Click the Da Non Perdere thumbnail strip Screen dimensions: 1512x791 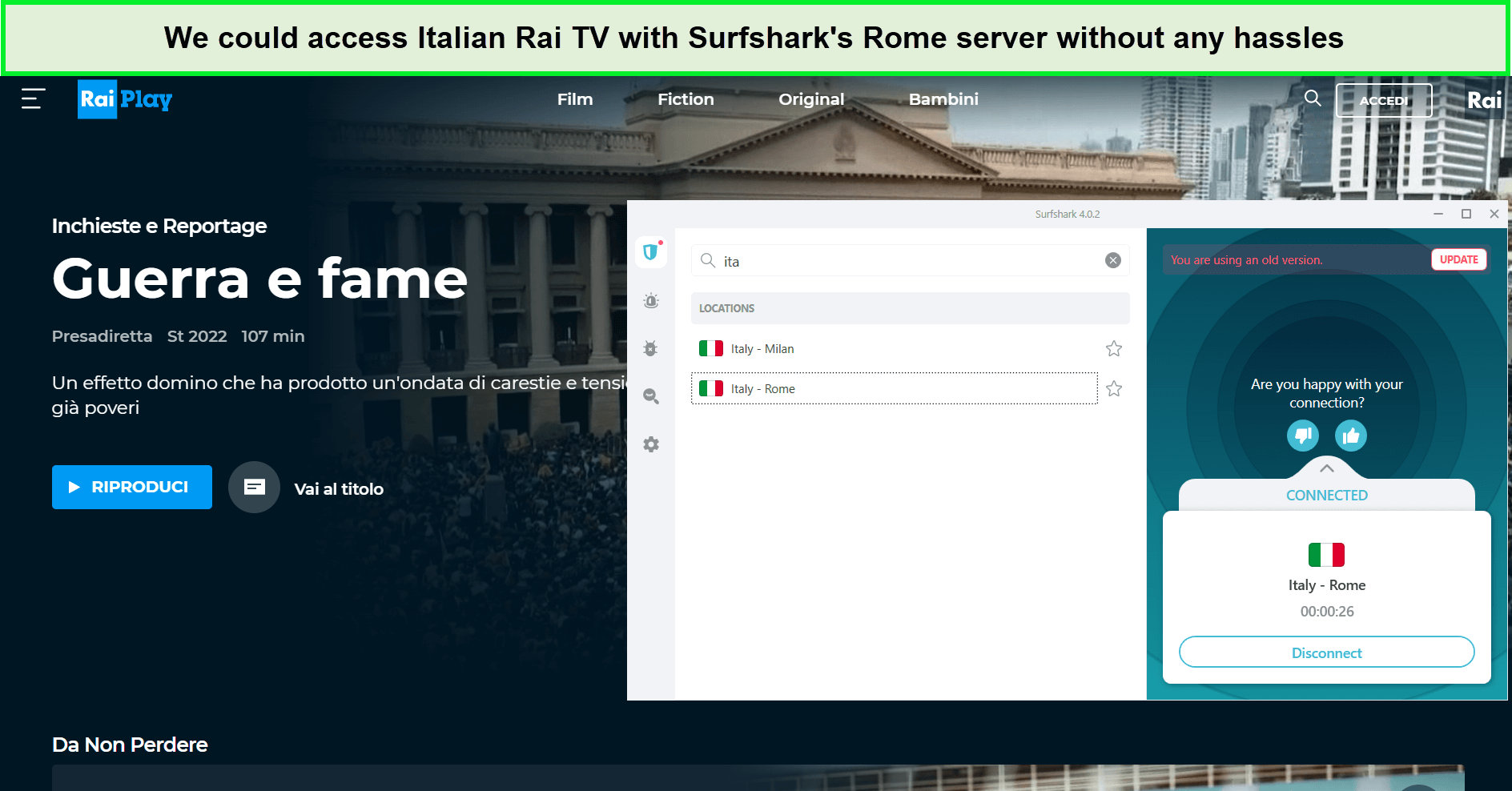pyautogui.click(x=758, y=777)
